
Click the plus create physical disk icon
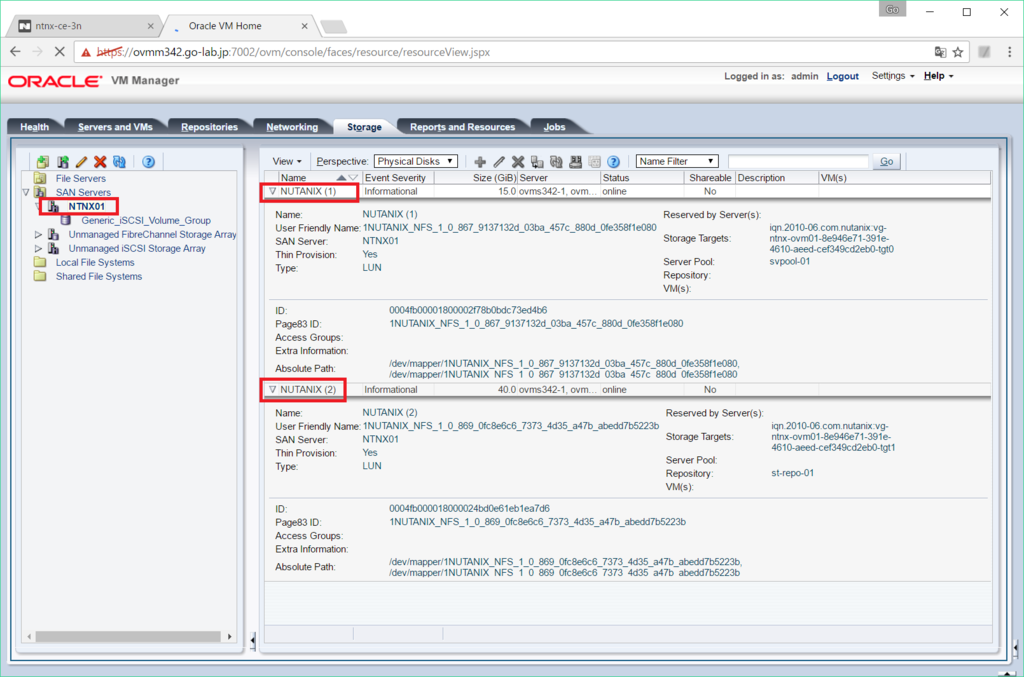point(480,162)
